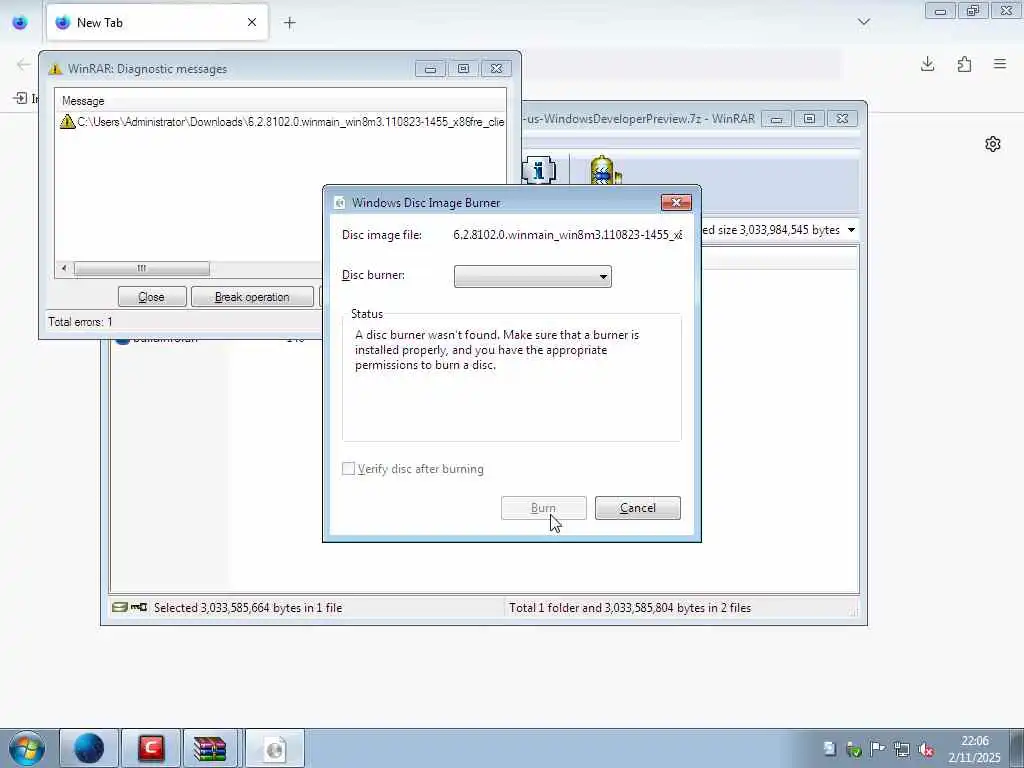Click the WinRAR books taskbar icon
The image size is (1024, 768).
tap(210, 748)
